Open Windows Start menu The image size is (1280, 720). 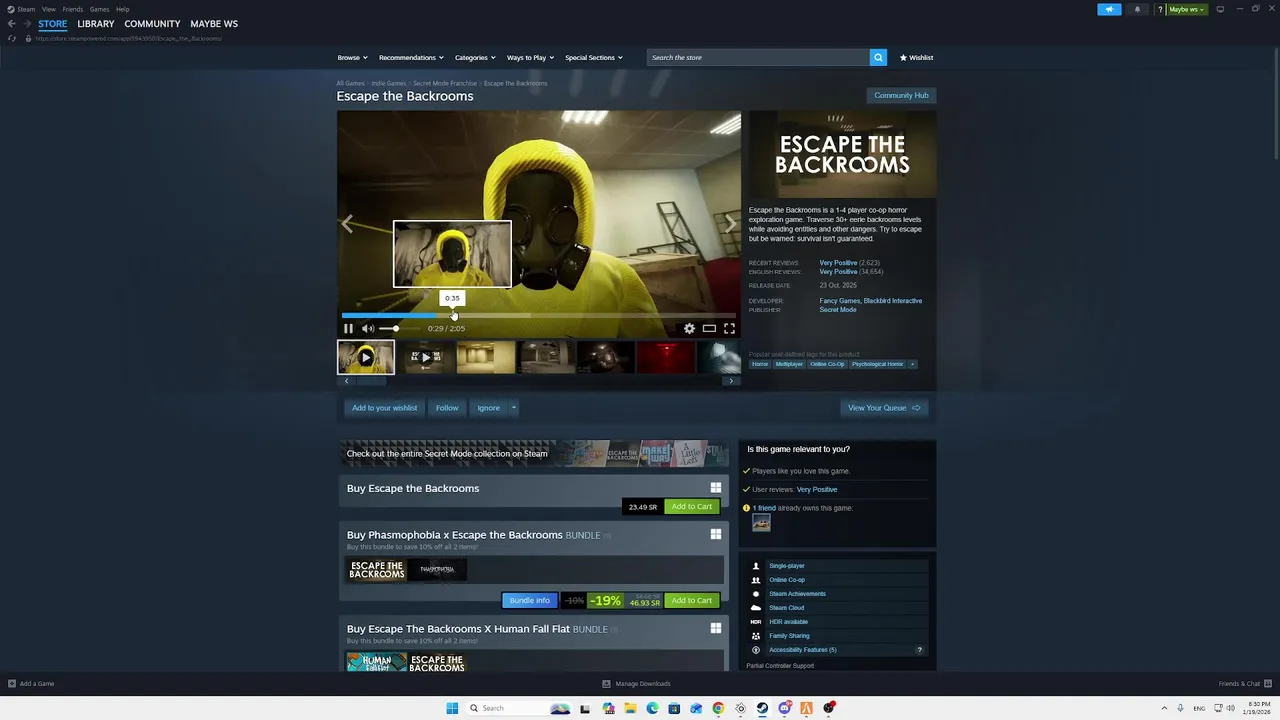tap(452, 708)
